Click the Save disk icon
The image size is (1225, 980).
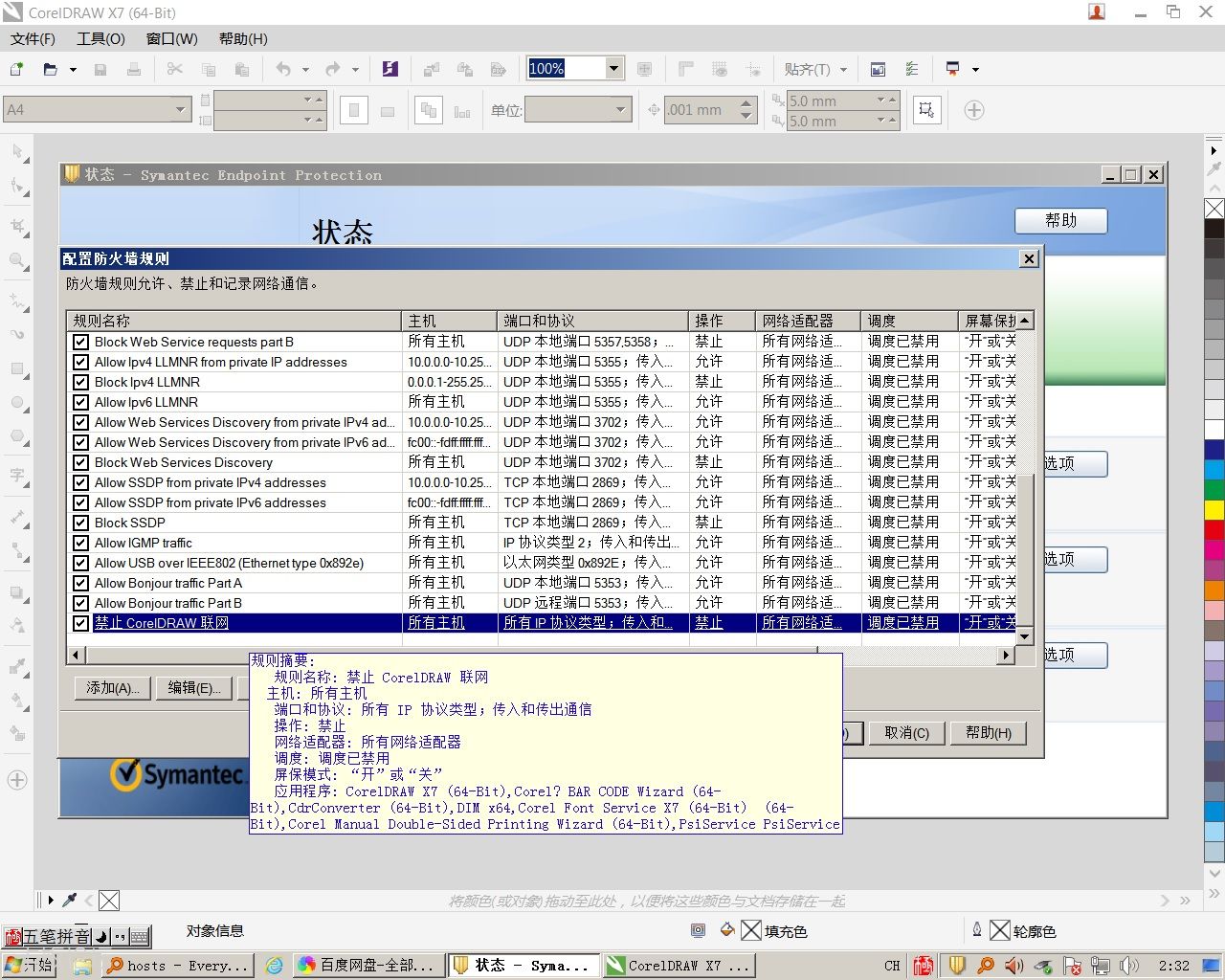click(100, 69)
